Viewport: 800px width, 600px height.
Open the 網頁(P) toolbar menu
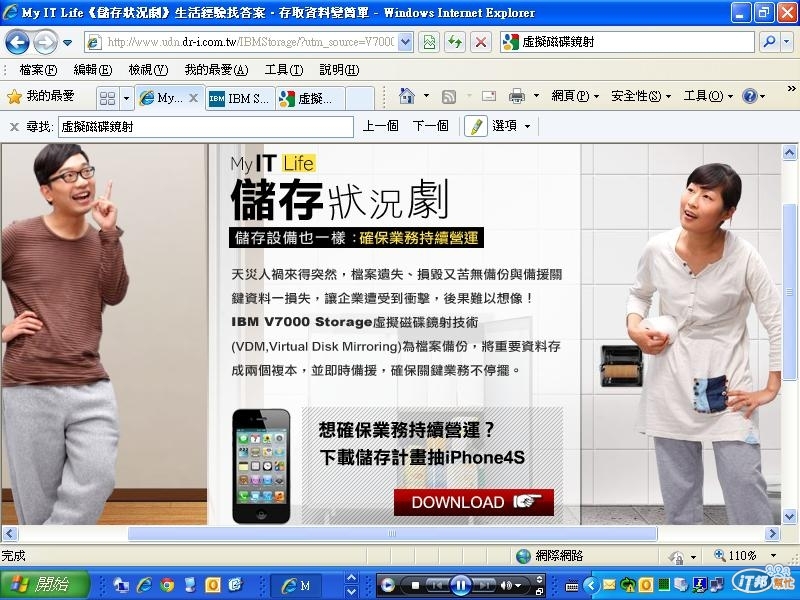[x=575, y=96]
